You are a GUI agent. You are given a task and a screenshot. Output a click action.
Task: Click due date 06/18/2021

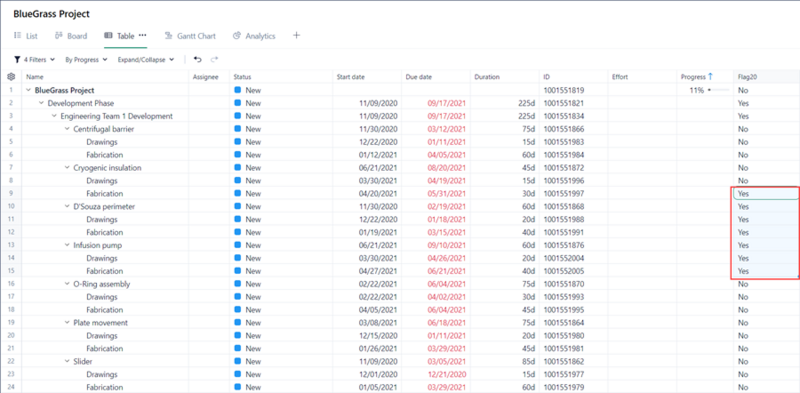pos(446,323)
